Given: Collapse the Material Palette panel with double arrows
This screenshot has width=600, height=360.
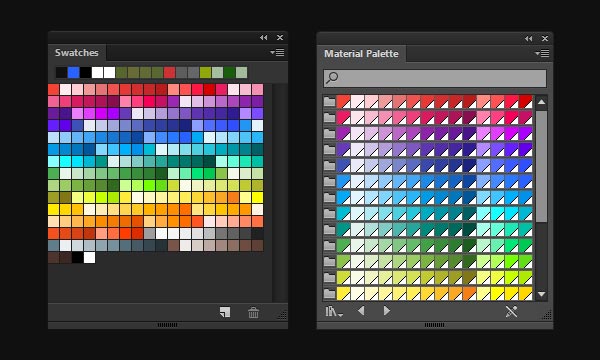Looking at the screenshot, I should pyautogui.click(x=528, y=38).
